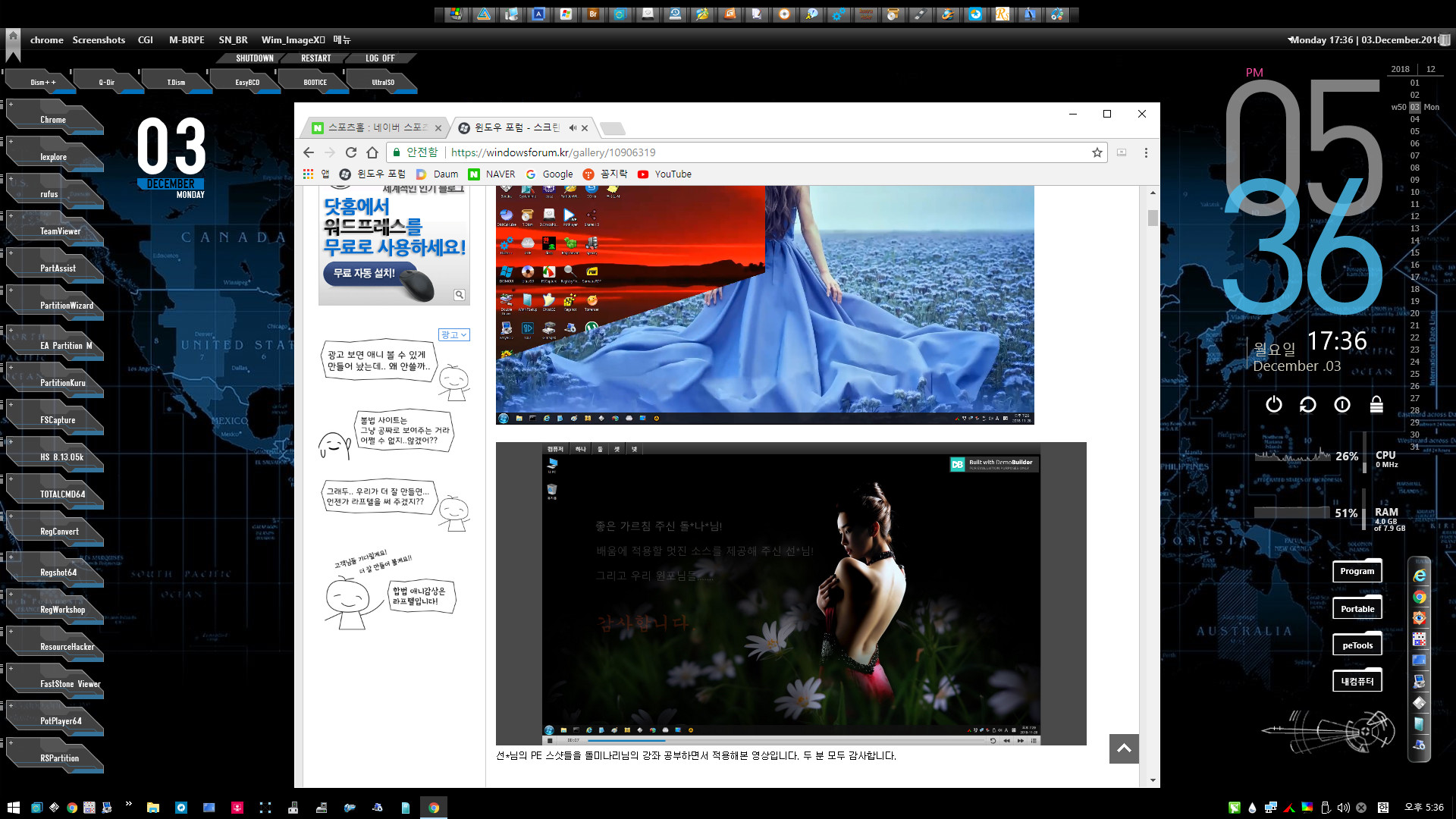Click the page scroll-to-top arrow button
This screenshot has height=819, width=1456.
point(1124,748)
